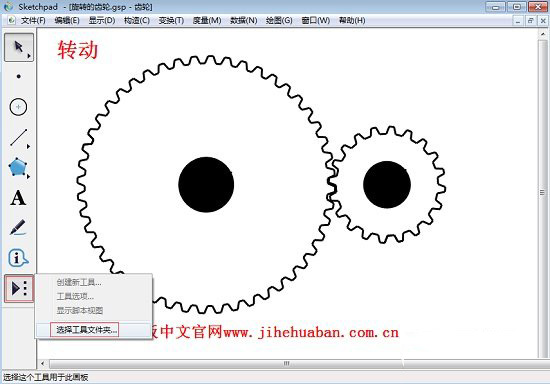This screenshot has width=550, height=384.
Task: Click the Custom Tools button
Action: click(x=19, y=289)
